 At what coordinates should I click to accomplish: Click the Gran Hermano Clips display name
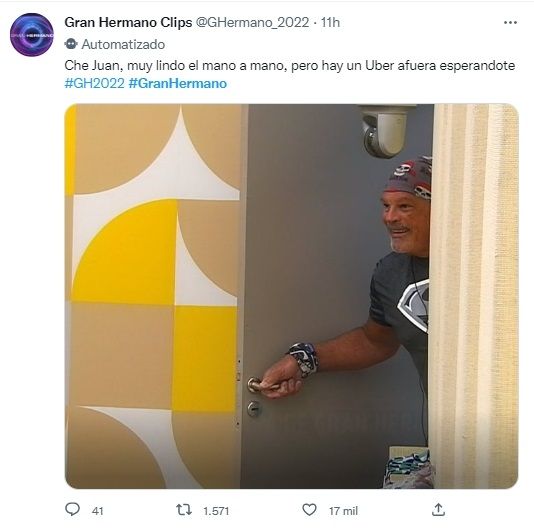coord(128,22)
